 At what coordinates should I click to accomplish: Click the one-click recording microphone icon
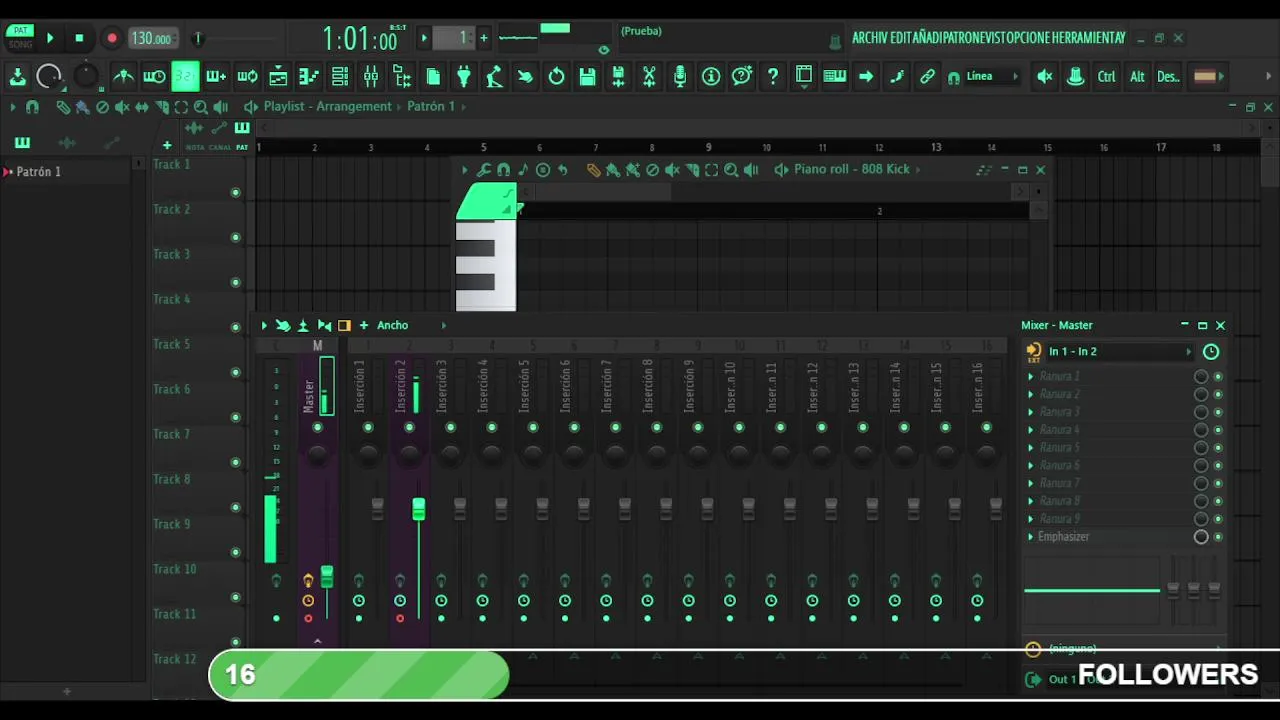point(680,76)
